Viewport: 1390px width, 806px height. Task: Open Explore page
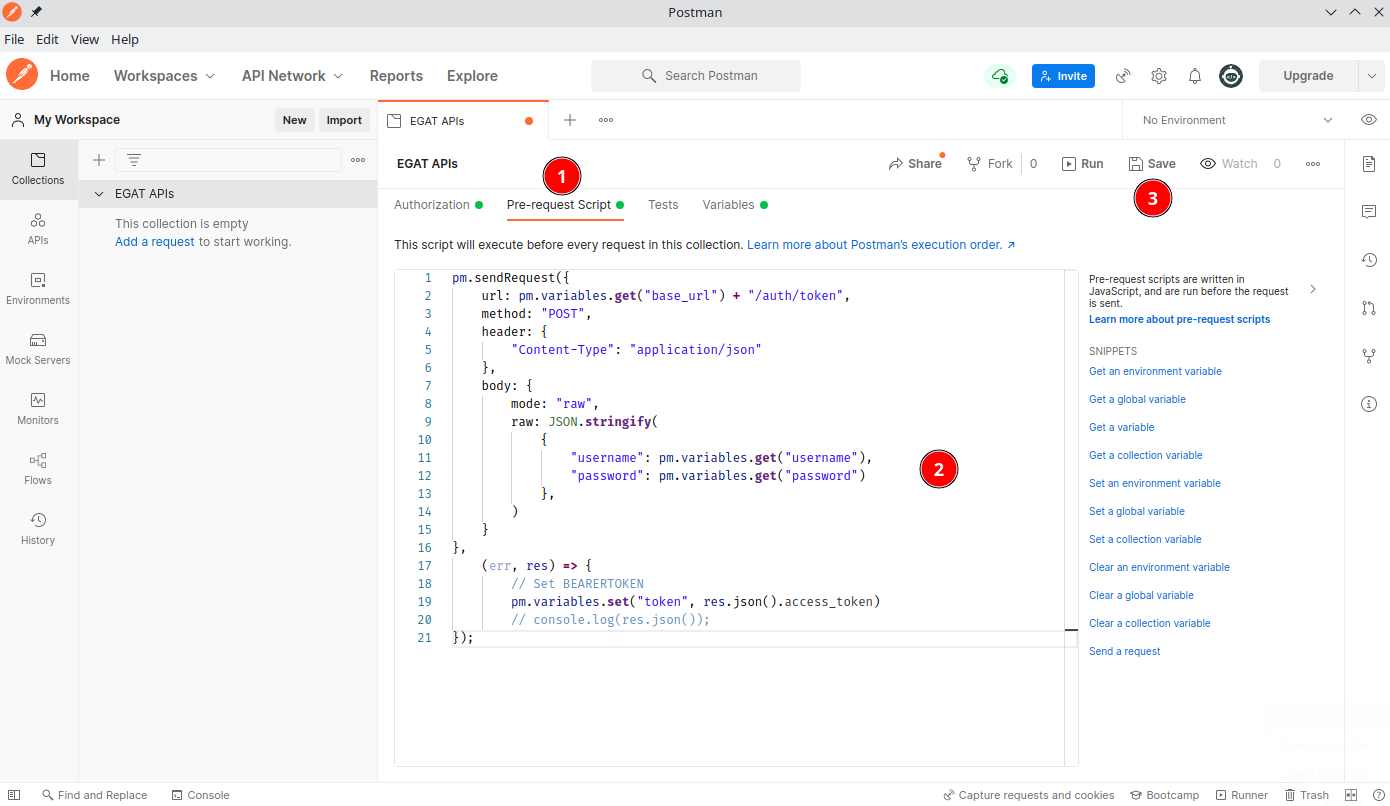point(472,76)
